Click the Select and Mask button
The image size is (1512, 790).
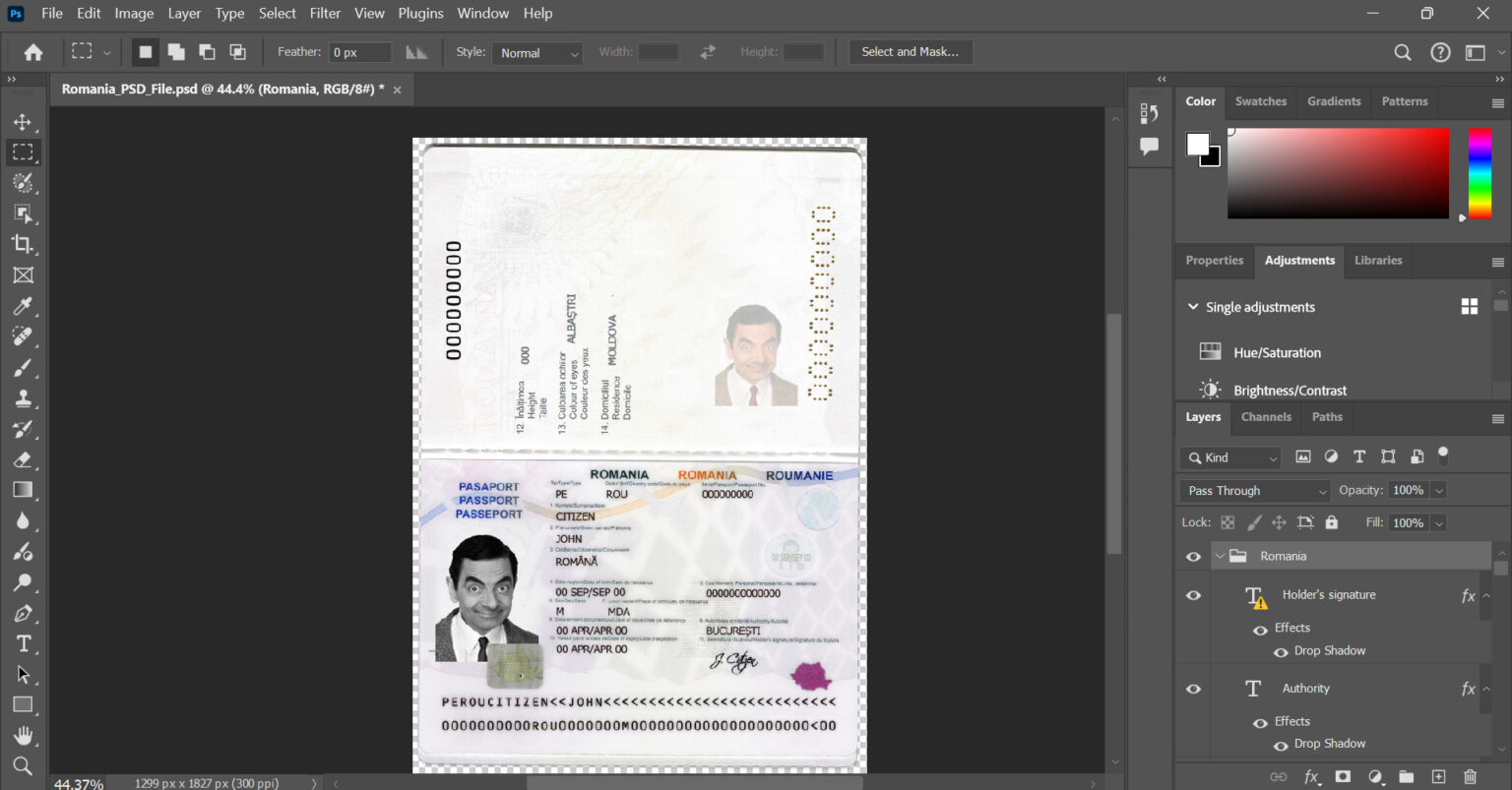click(x=911, y=52)
